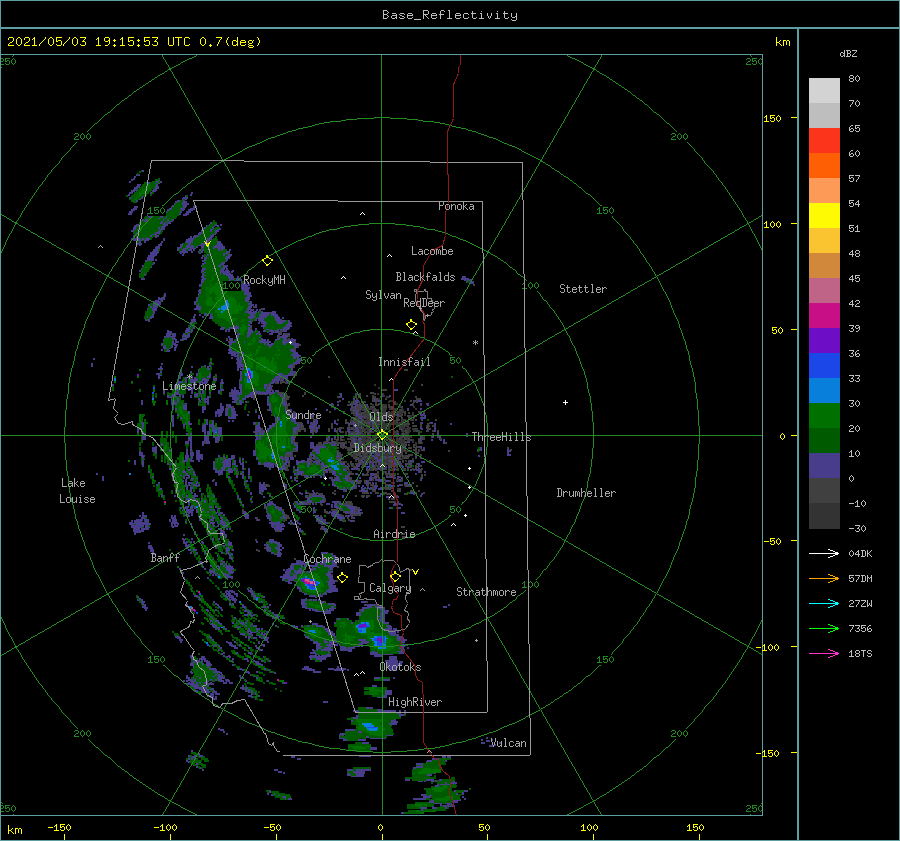900x841 pixels.
Task: Click the Drumheller label
Action: 586,493
